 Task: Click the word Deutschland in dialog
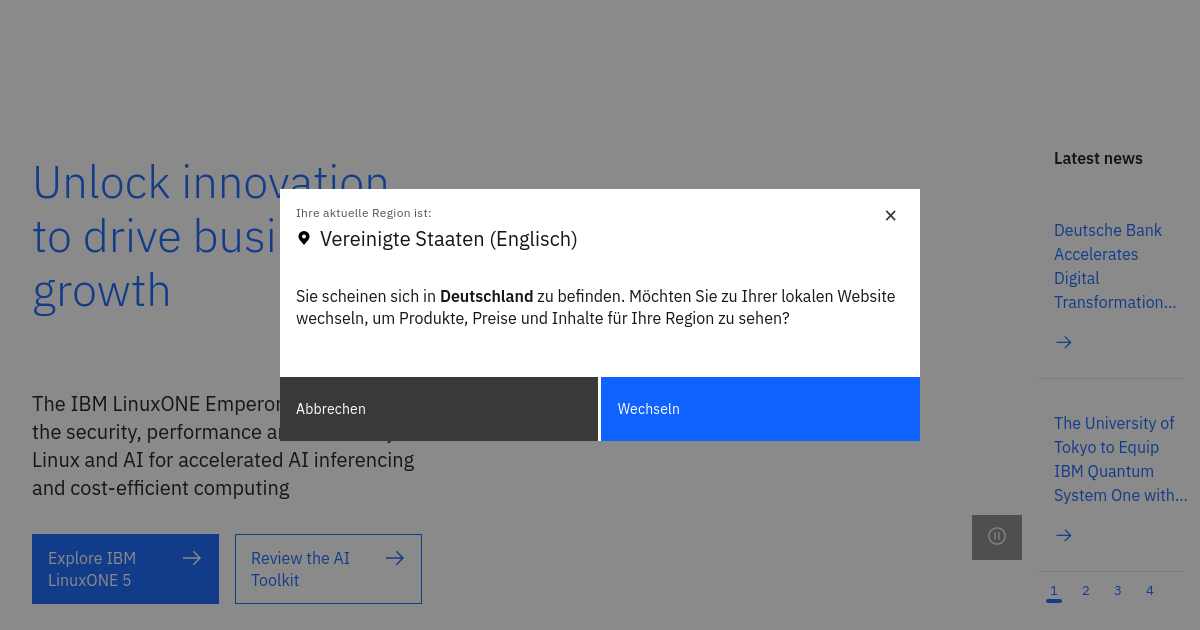tap(487, 296)
